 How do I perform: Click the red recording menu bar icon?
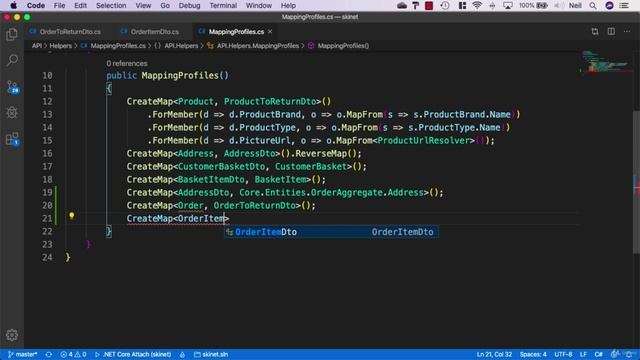click(429, 5)
